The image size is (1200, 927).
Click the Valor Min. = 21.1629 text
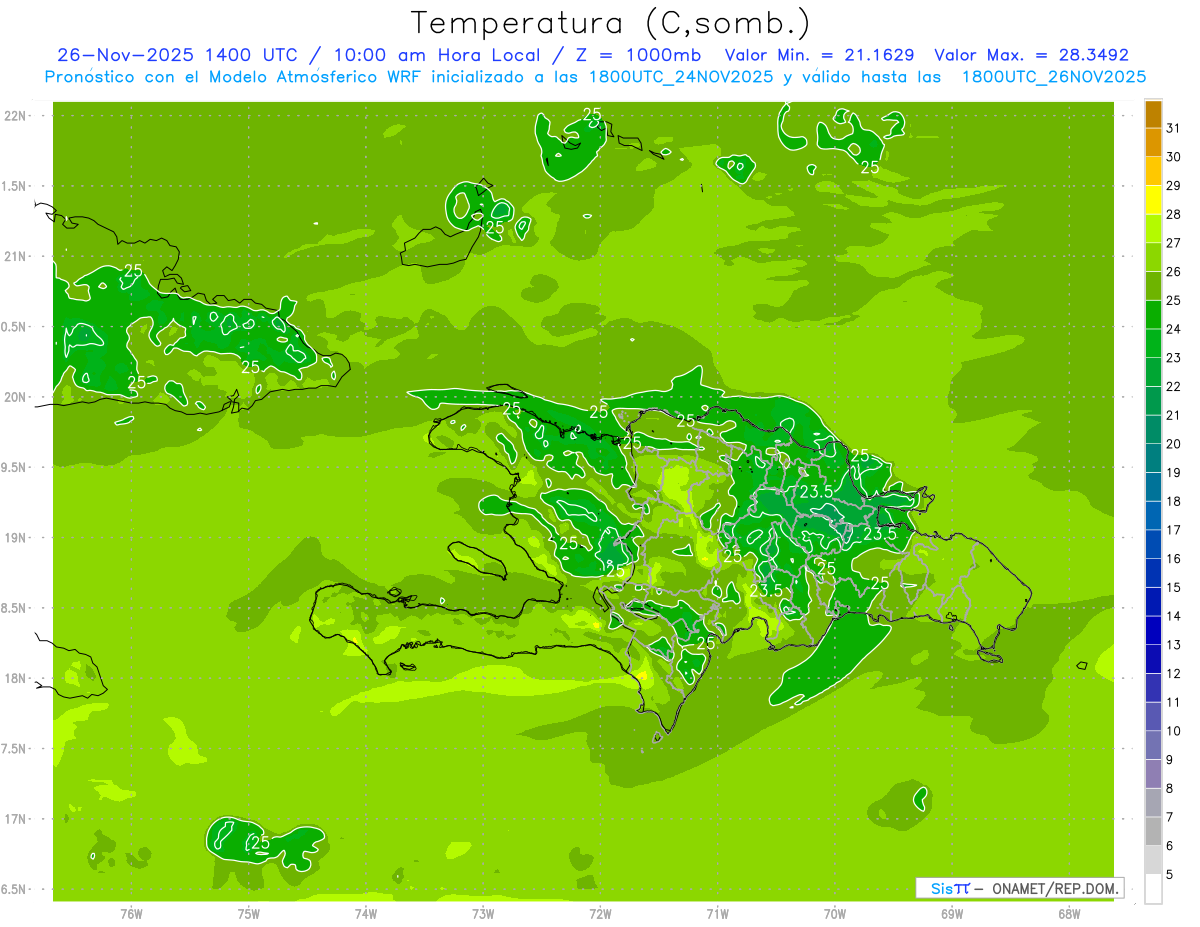pos(819,55)
